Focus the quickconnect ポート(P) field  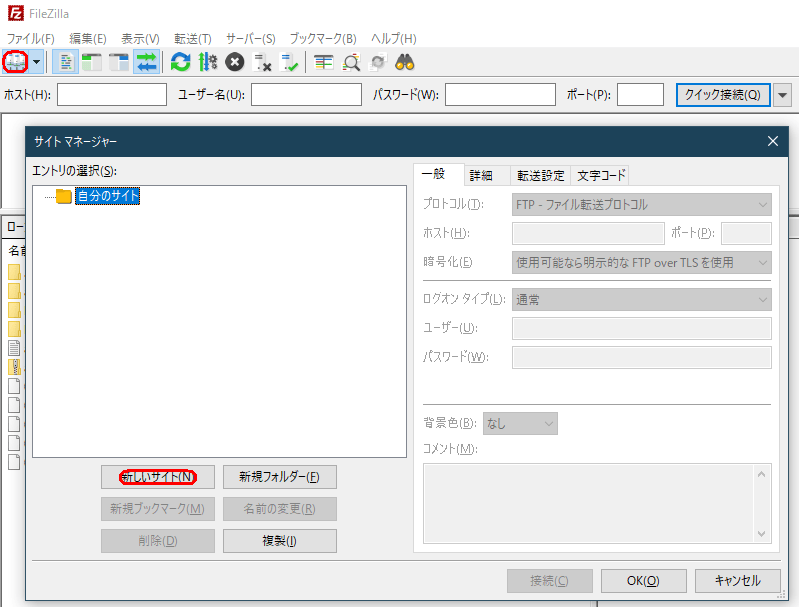tap(641, 95)
